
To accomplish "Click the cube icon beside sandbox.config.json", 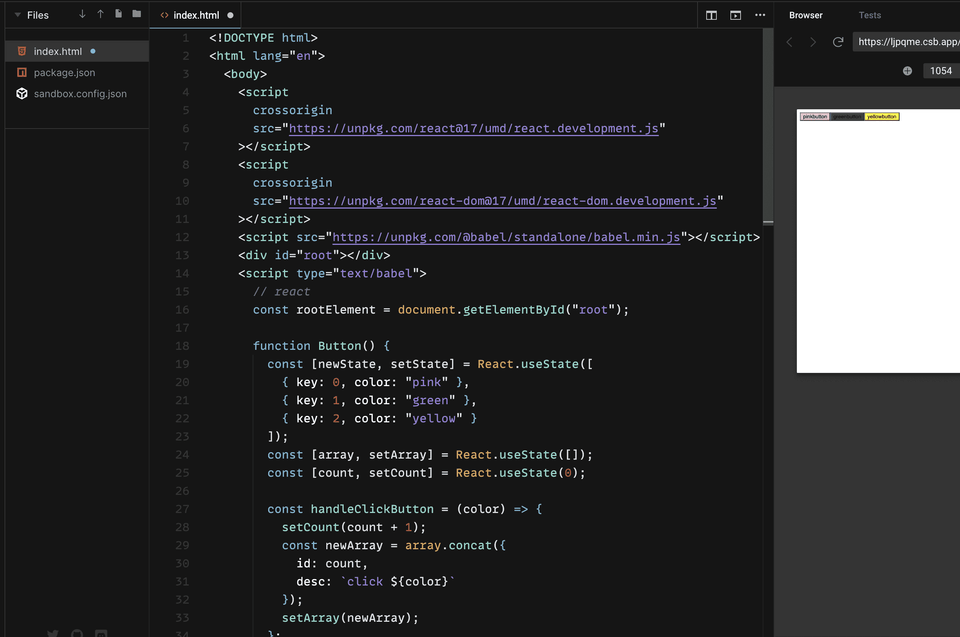I will pyautogui.click(x=22, y=94).
